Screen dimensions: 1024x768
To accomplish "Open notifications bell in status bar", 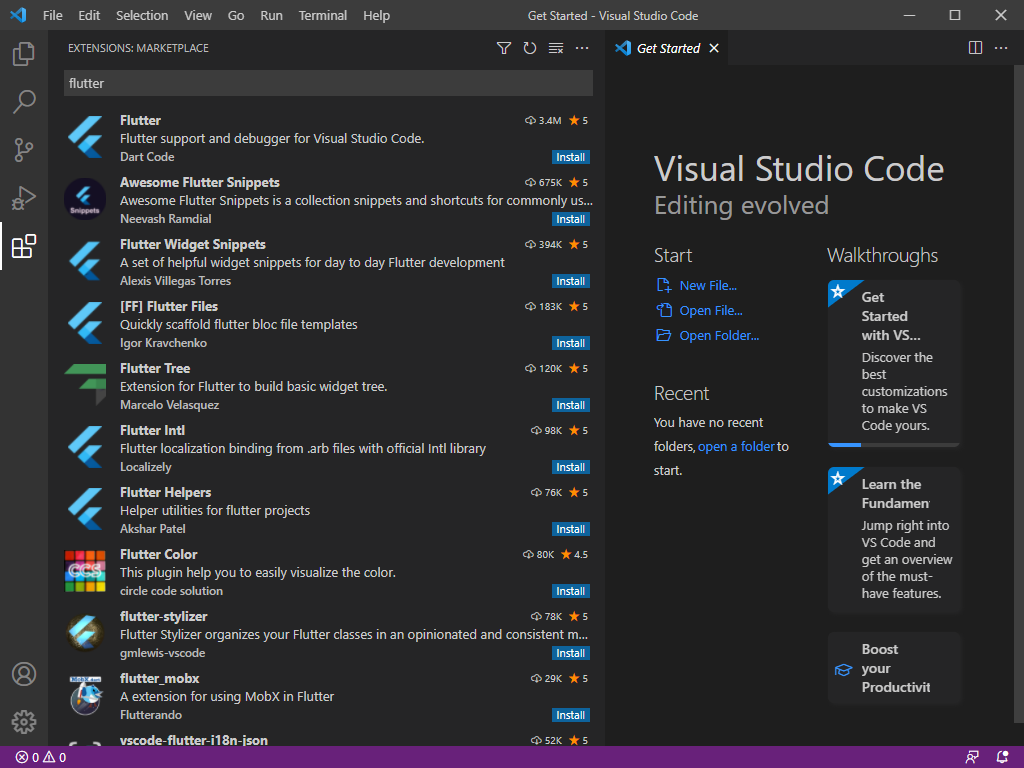I will tap(1002, 758).
